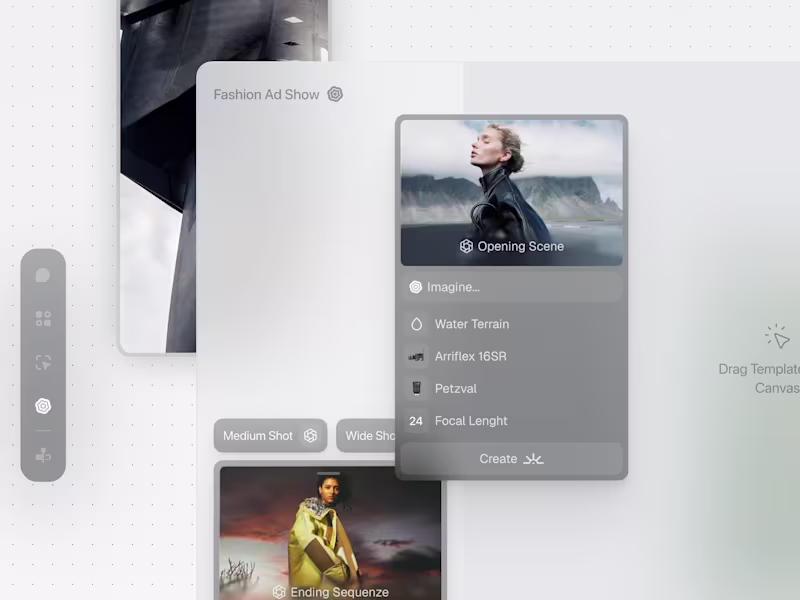The width and height of the screenshot is (800, 600).
Task: Click the Ending Sequenze caption
Action: coord(339,592)
